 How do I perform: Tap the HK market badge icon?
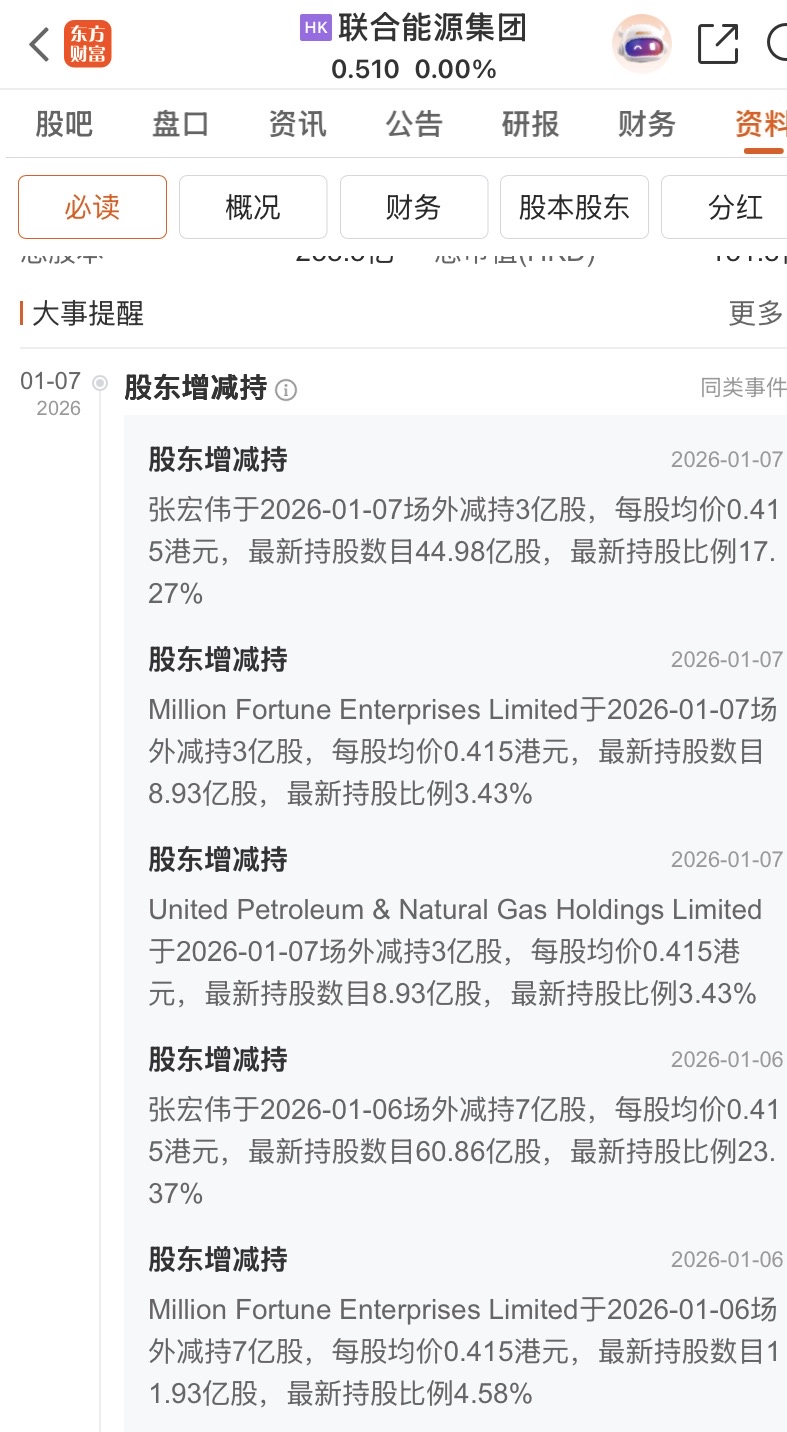pos(315,28)
